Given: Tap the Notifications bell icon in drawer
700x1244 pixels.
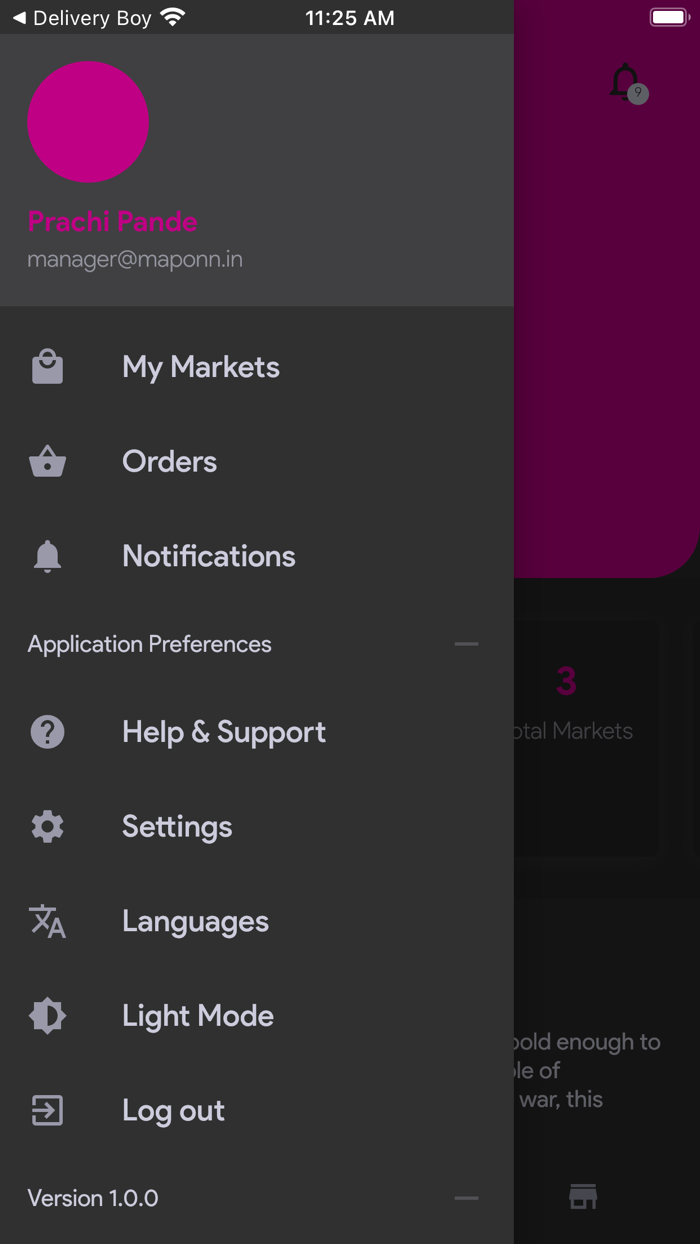Looking at the screenshot, I should [47, 557].
